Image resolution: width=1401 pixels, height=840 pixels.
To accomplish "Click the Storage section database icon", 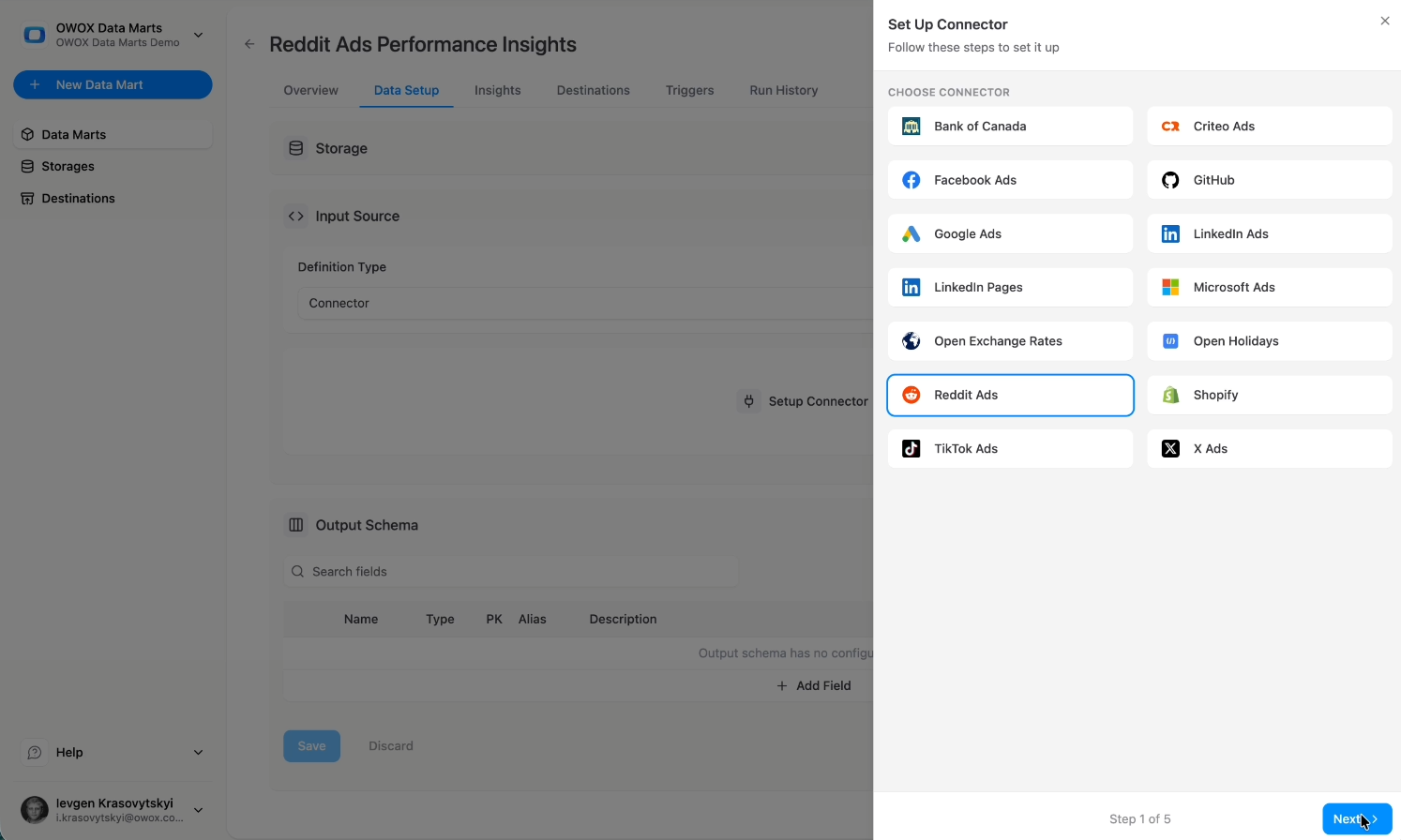I will click(x=296, y=148).
